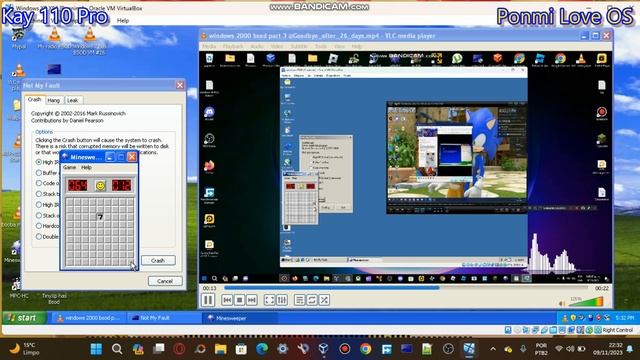Switch to windows 2000 bsod taskbar item
The height and width of the screenshot is (360, 640).
(88, 318)
